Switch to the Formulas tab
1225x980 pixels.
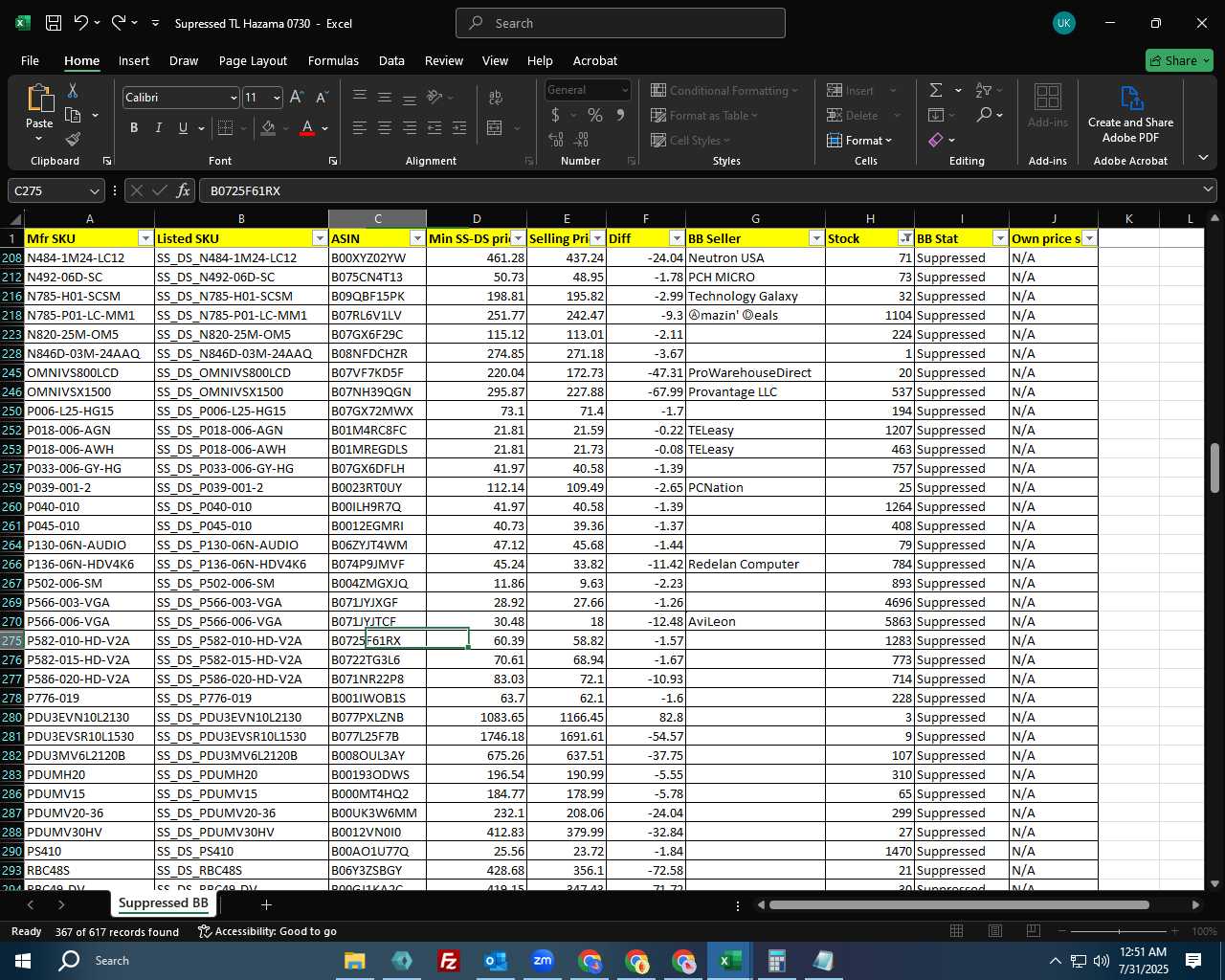coord(333,60)
